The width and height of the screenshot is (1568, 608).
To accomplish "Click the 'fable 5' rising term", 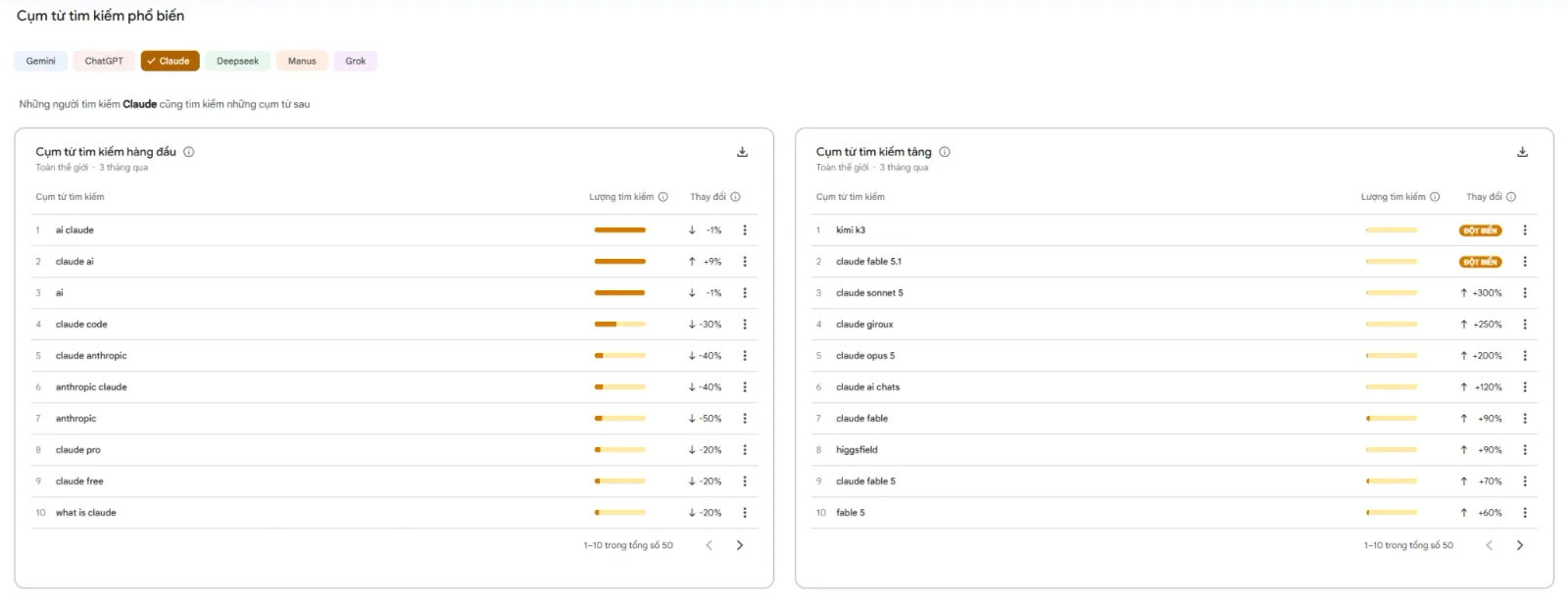I will click(851, 513).
